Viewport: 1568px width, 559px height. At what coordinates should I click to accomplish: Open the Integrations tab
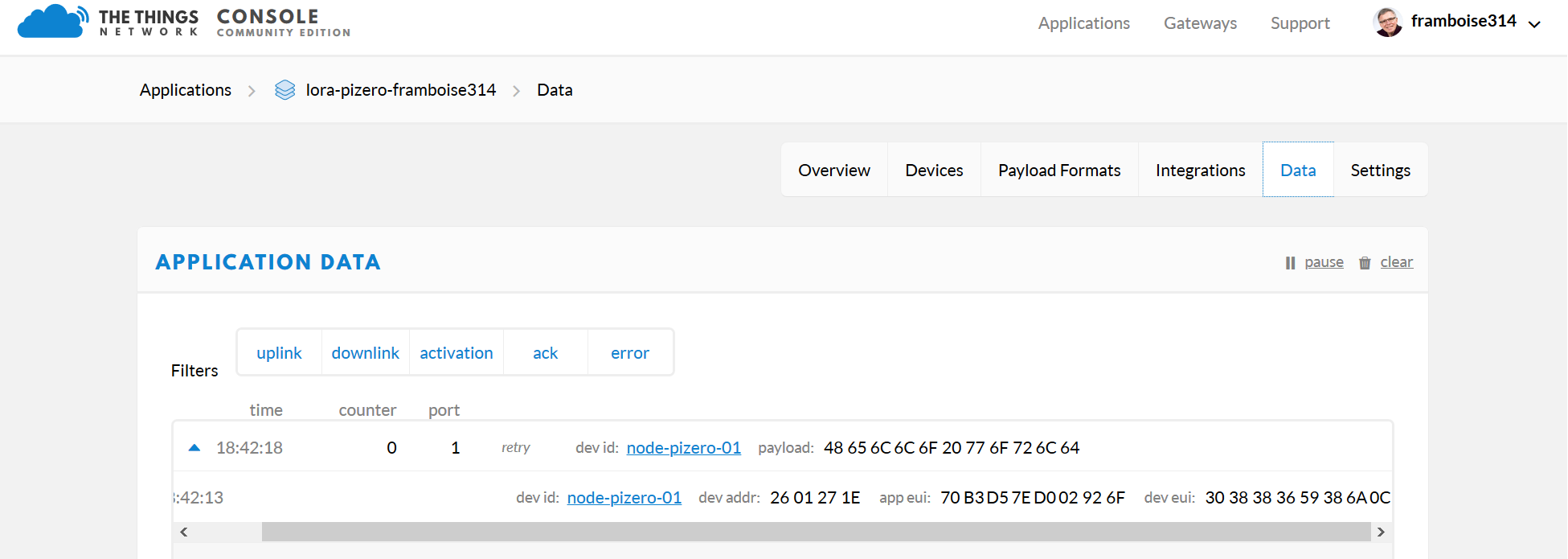click(x=1201, y=170)
